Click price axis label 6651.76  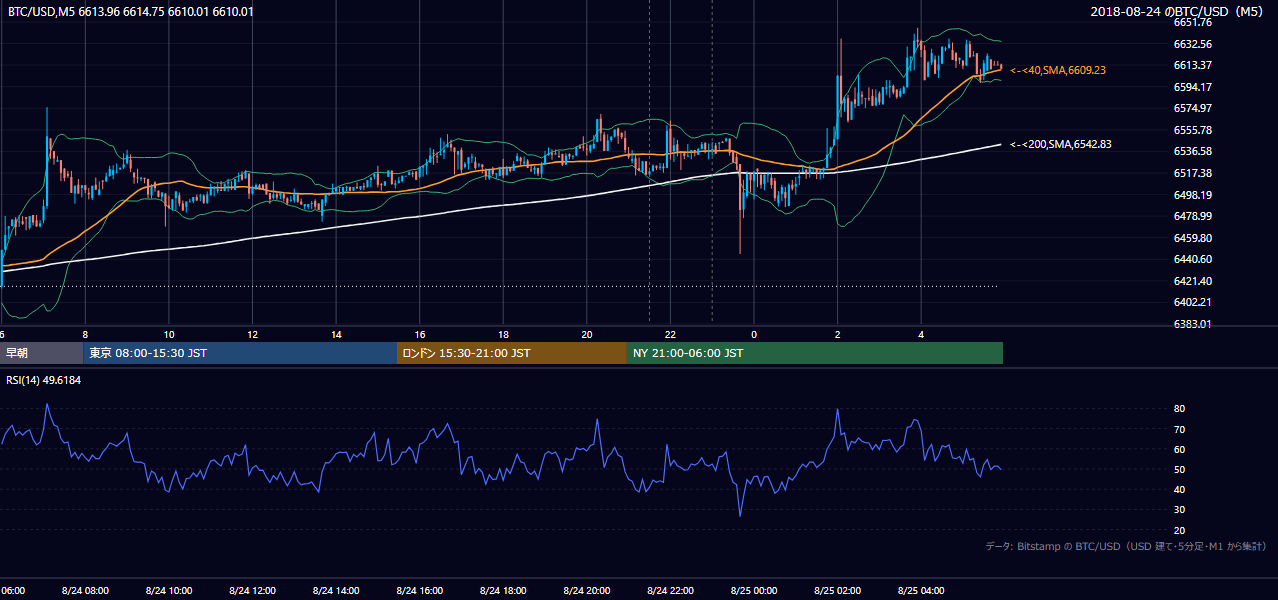(x=1193, y=22)
